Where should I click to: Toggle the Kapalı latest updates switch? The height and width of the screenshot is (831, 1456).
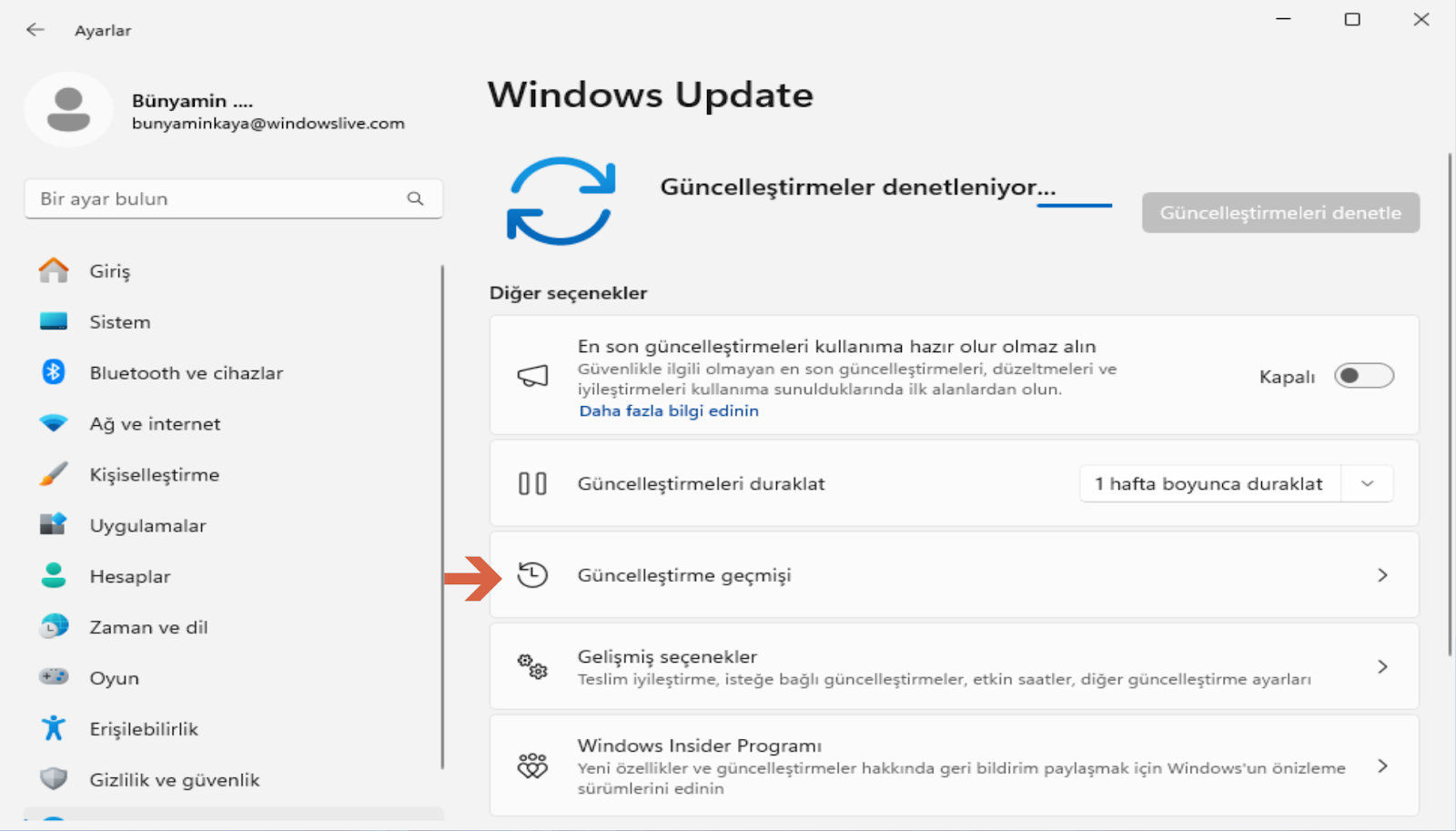[x=1363, y=376]
